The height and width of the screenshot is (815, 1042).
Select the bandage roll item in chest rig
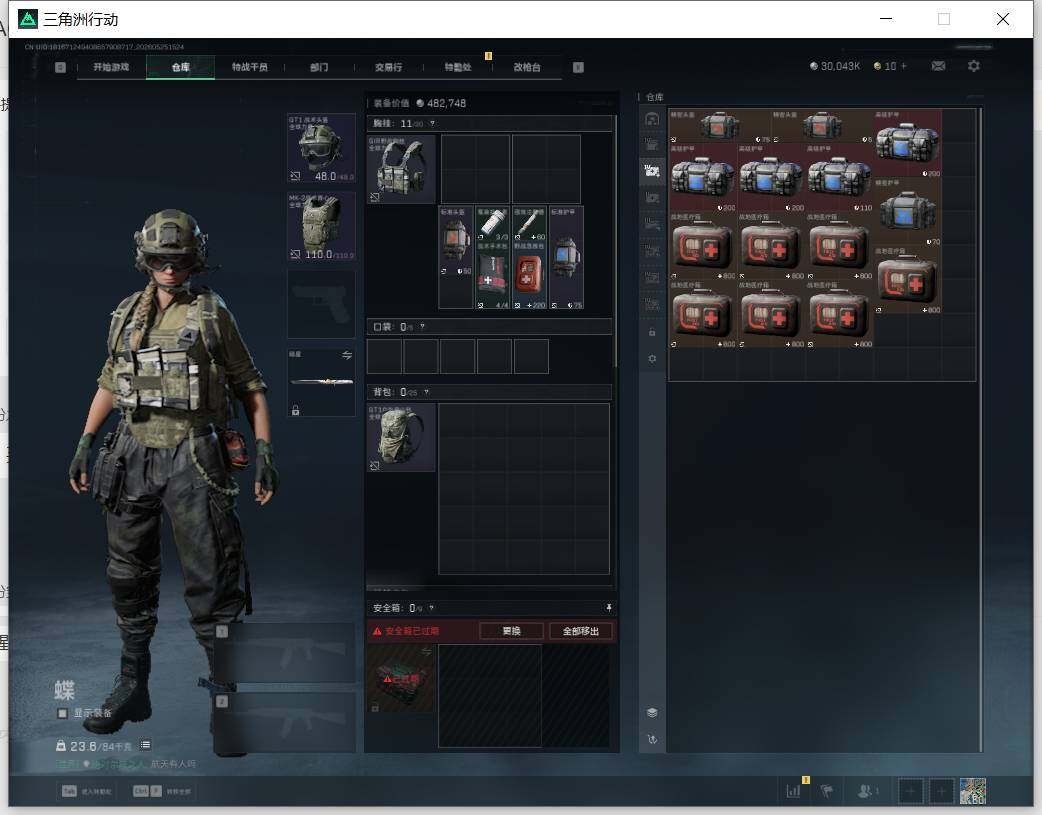click(x=492, y=224)
